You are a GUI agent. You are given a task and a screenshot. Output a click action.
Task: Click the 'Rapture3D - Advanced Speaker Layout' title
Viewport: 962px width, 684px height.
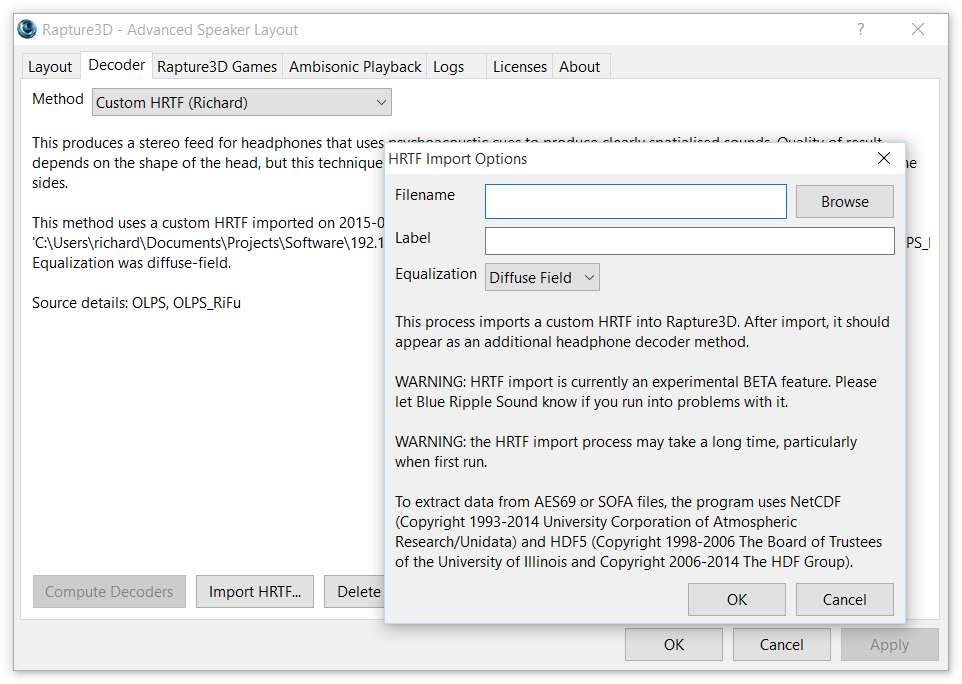click(x=170, y=29)
